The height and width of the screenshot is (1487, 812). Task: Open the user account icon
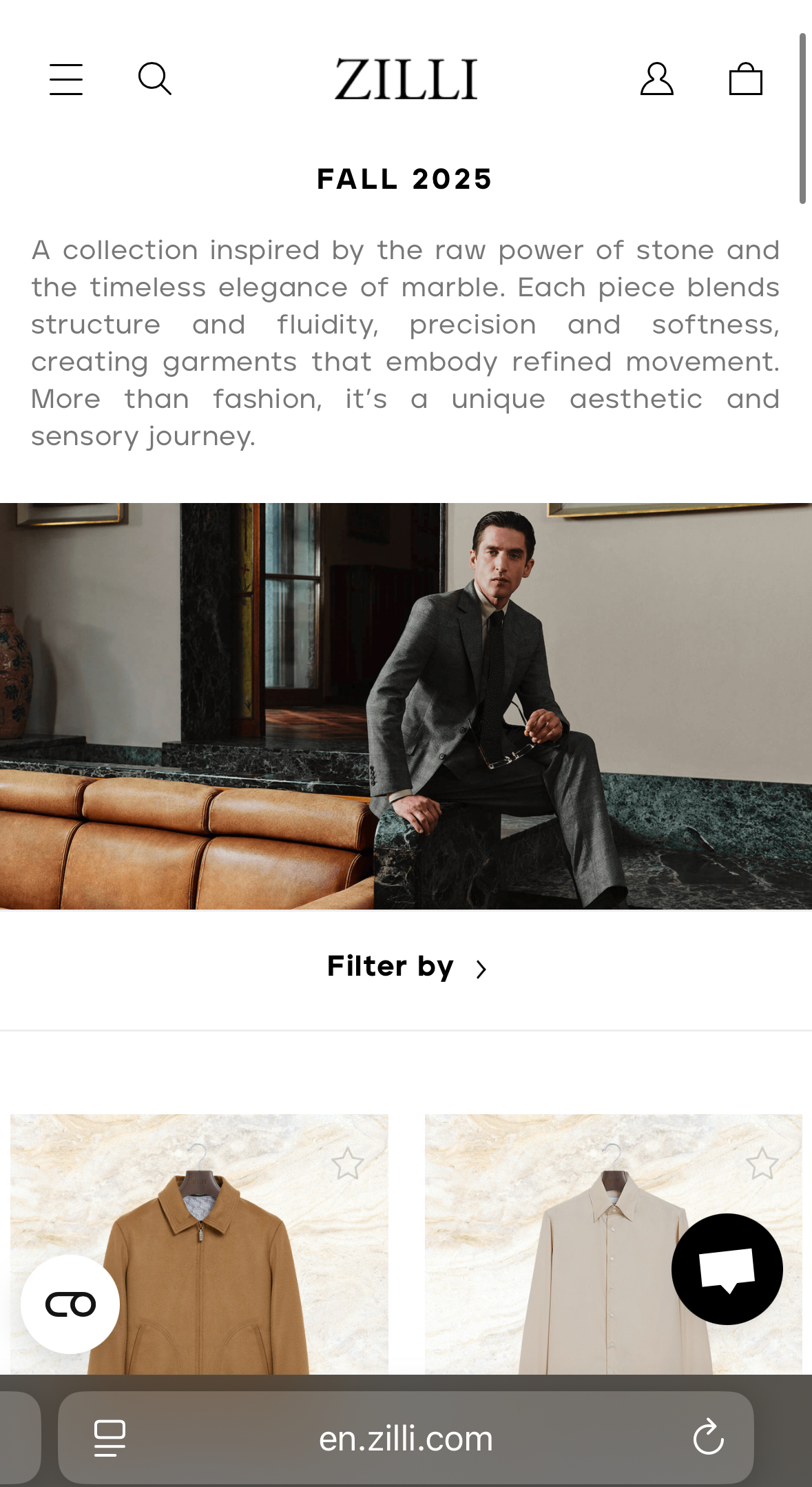pyautogui.click(x=657, y=79)
